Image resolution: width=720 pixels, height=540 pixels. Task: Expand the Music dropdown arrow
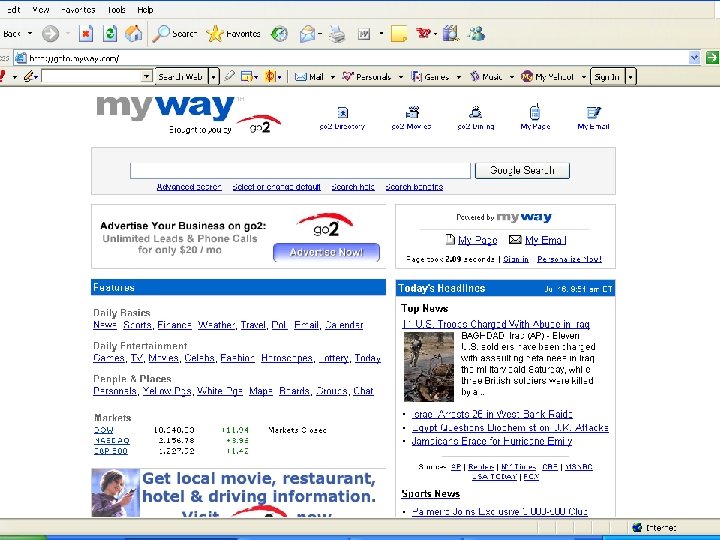point(512,77)
